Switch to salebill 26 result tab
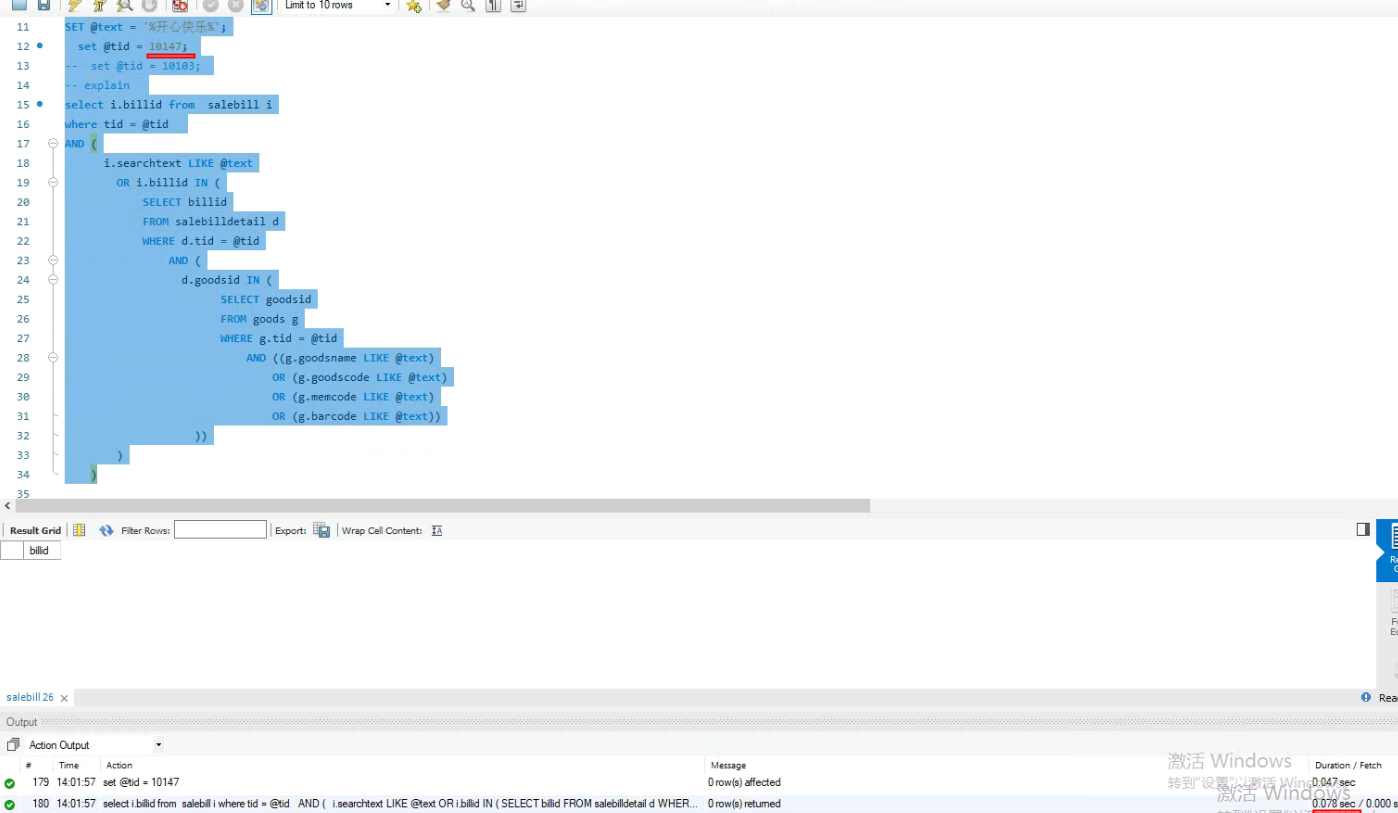Viewport: 1398px width, 813px height. pyautogui.click(x=30, y=697)
